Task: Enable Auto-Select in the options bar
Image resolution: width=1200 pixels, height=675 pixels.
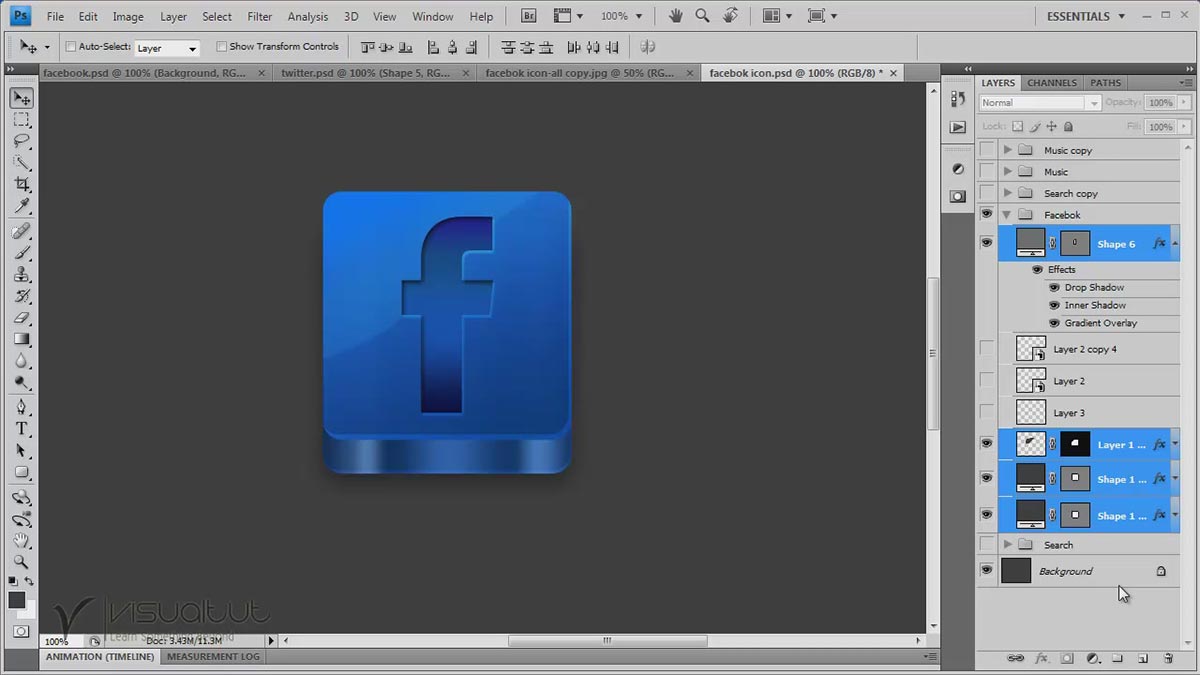Action: [69, 46]
